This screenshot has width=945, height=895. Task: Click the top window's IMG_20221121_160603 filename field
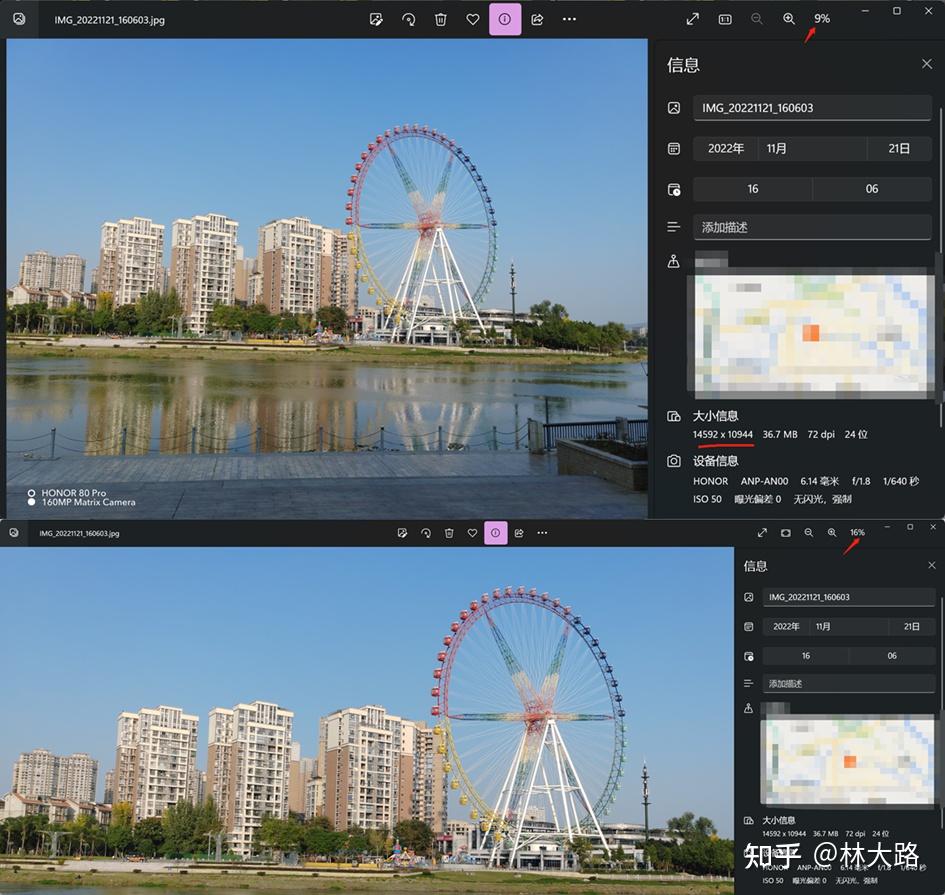tap(812, 108)
